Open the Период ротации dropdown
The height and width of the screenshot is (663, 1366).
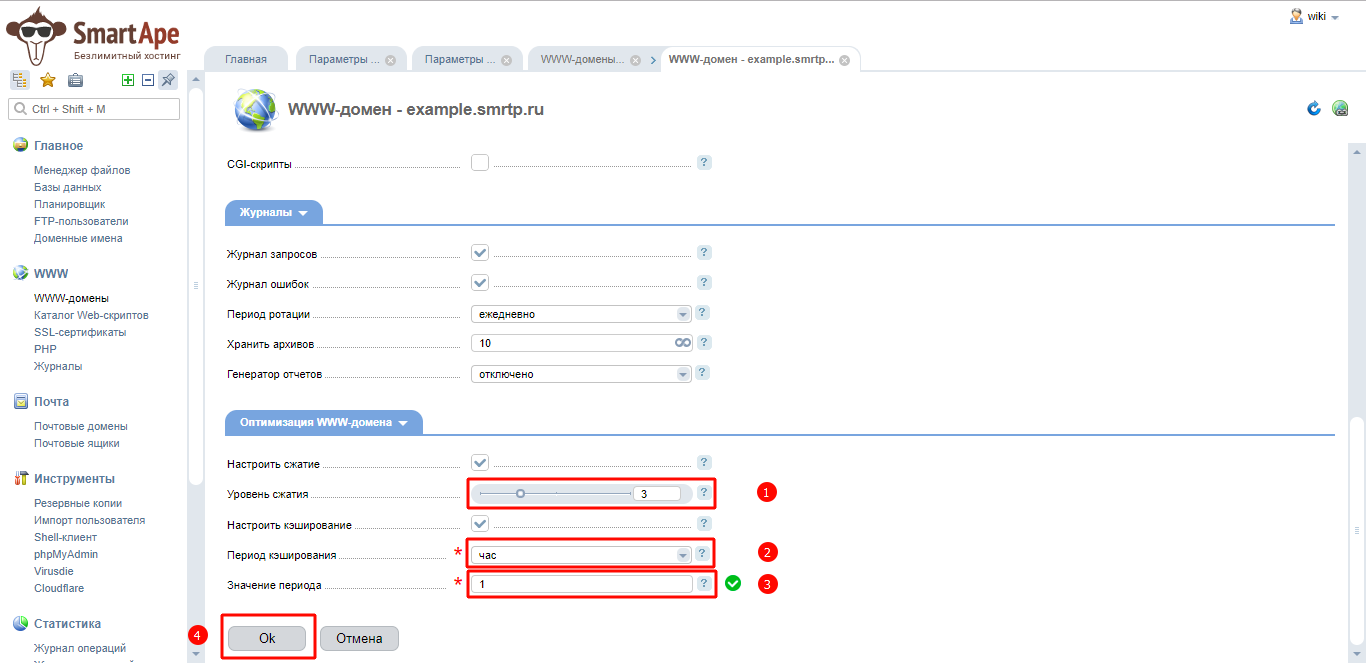pyautogui.click(x=581, y=314)
